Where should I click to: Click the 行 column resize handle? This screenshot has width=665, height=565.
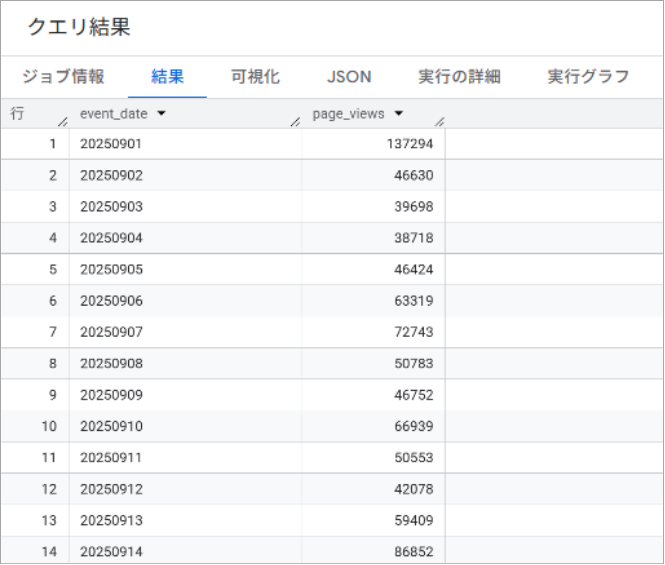click(63, 122)
